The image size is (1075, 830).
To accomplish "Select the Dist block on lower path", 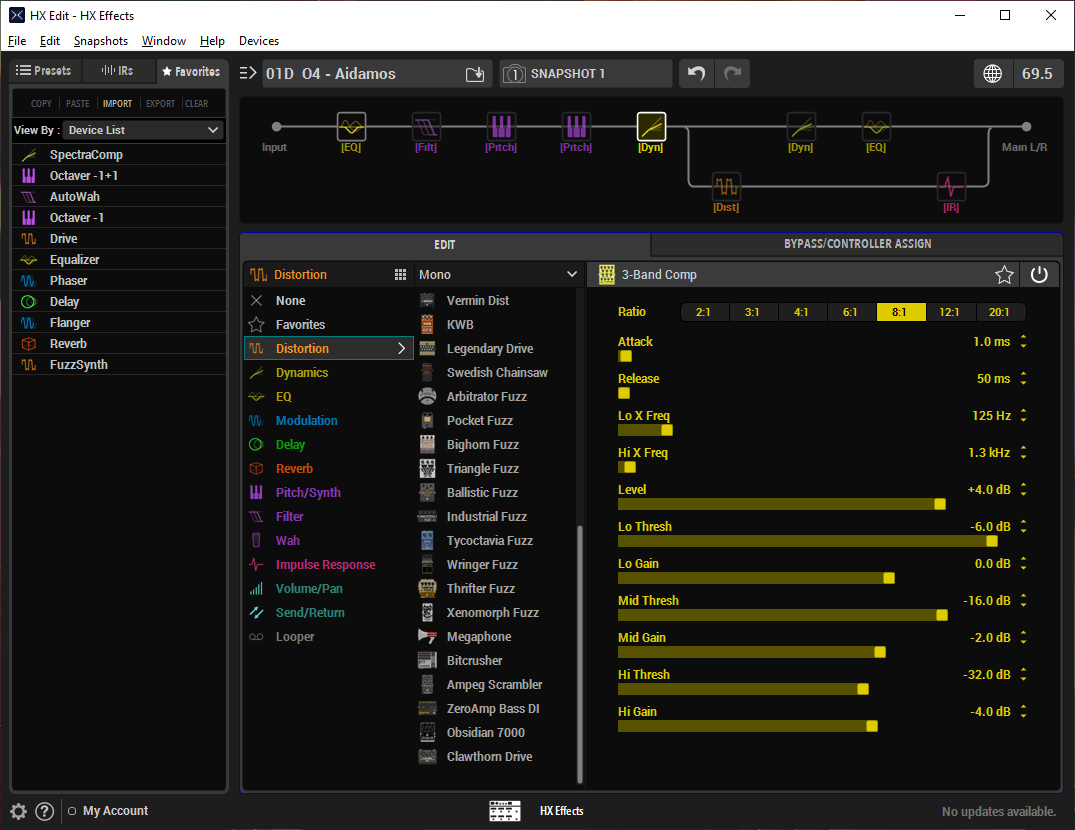I will pos(726,186).
